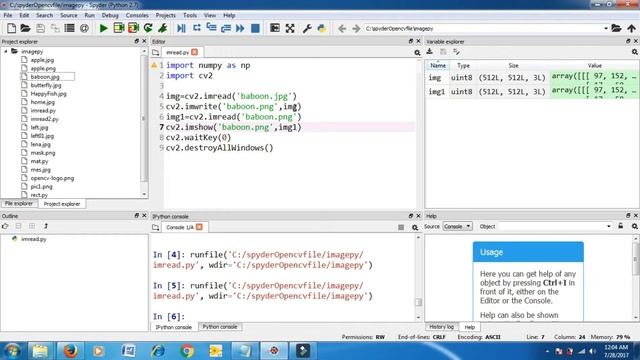
Task: Click the Variable explorer import data icon
Action: click(429, 51)
